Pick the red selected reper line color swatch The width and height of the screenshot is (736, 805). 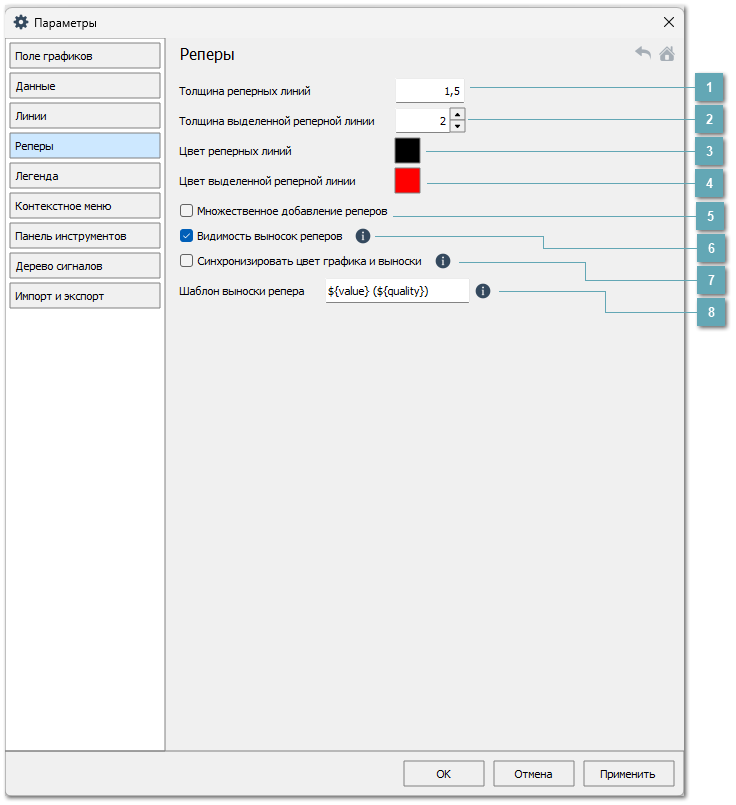click(x=408, y=181)
